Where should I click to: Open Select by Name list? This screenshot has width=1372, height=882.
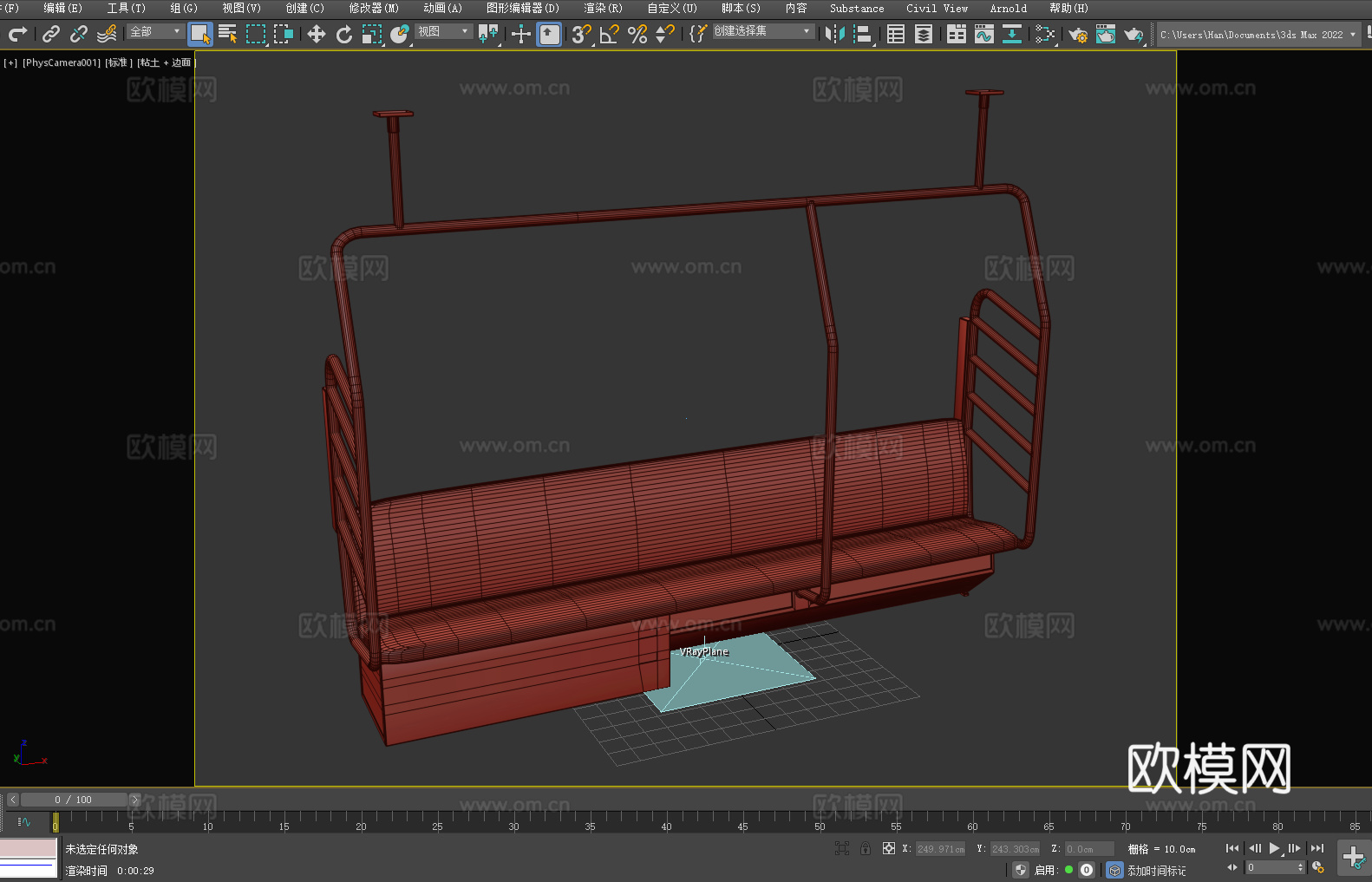tap(228, 34)
